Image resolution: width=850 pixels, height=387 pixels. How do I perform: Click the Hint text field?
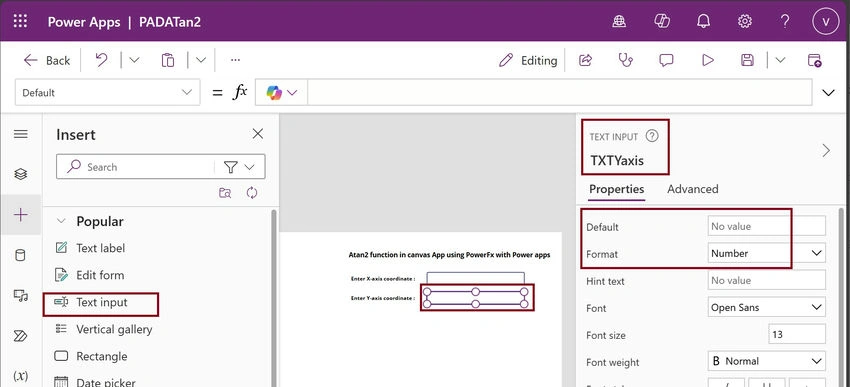pyautogui.click(x=767, y=280)
